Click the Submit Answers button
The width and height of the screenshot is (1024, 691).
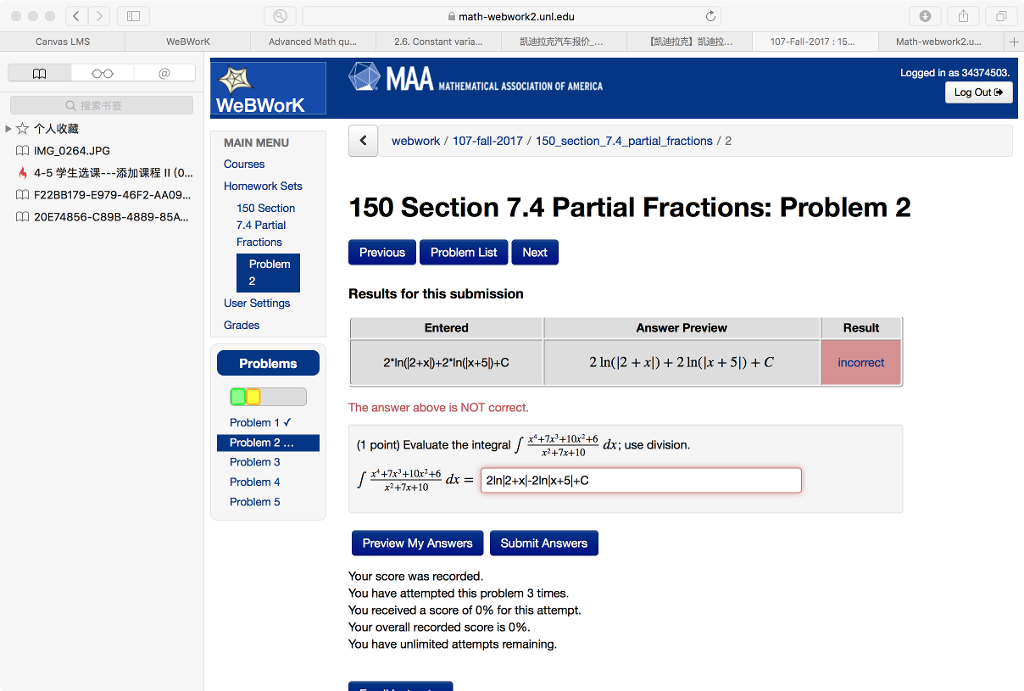(544, 543)
